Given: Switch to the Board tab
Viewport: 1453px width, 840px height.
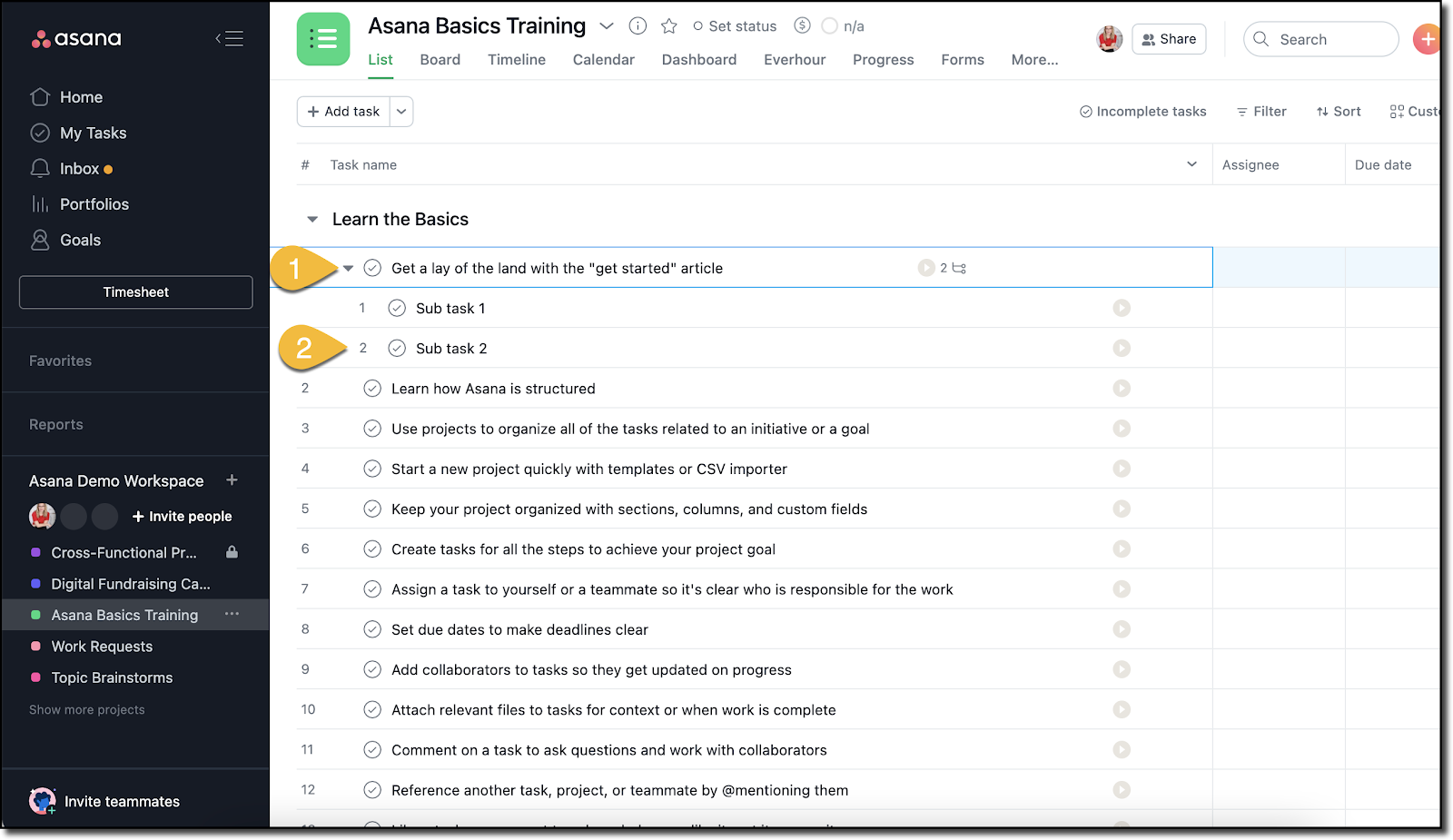Looking at the screenshot, I should point(440,60).
